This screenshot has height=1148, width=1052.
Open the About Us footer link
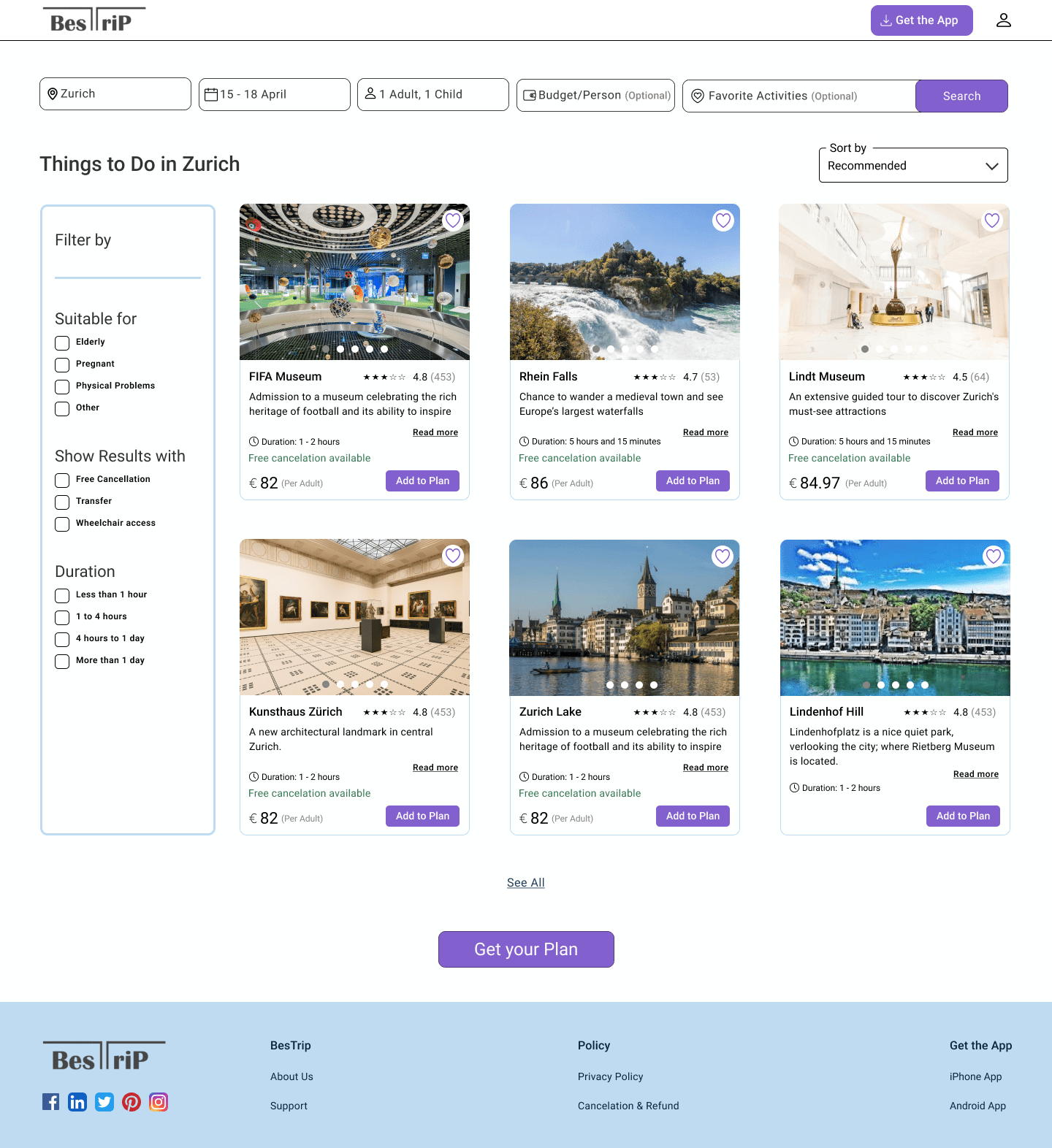[x=291, y=1076]
